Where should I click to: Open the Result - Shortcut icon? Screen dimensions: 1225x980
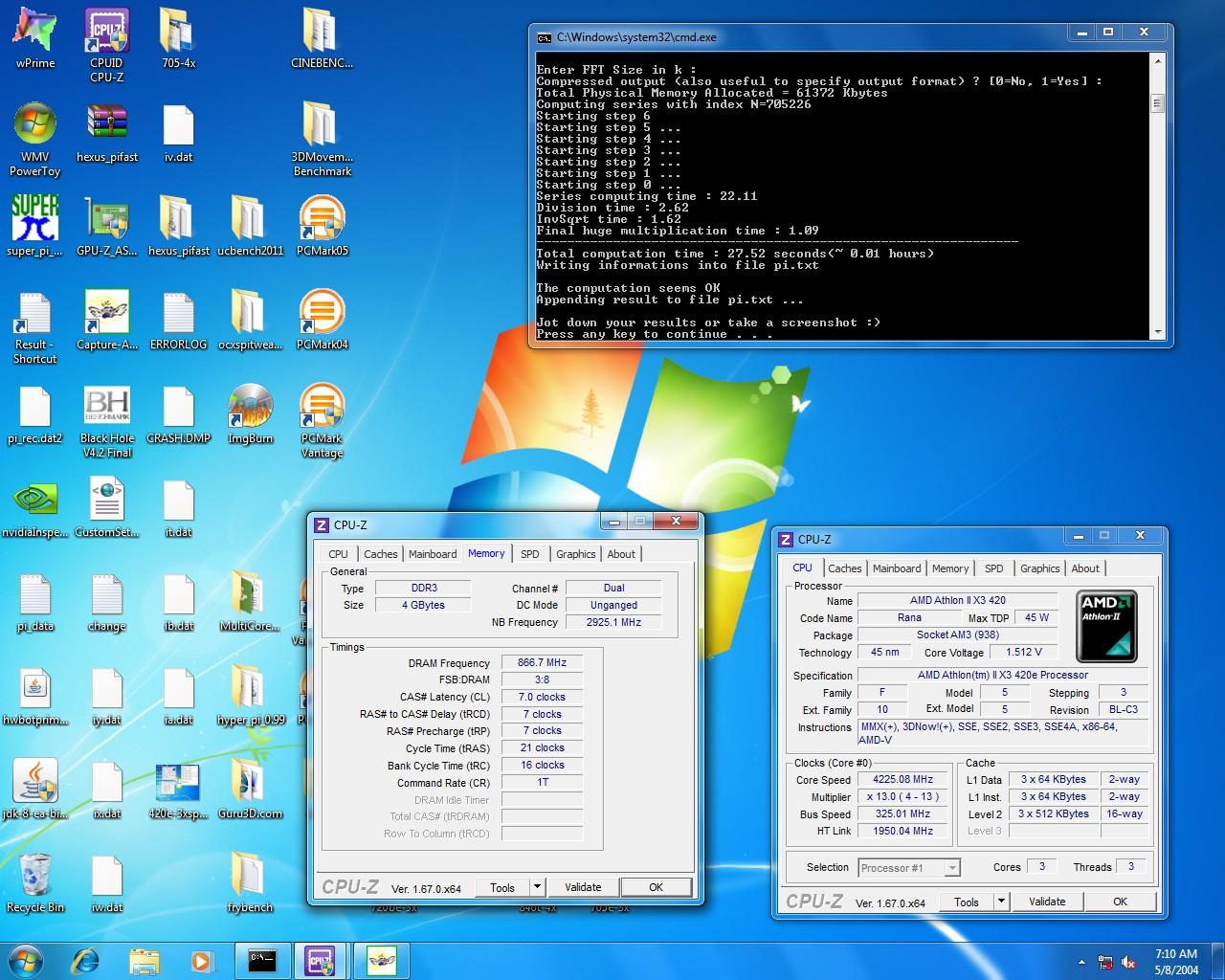point(35,326)
